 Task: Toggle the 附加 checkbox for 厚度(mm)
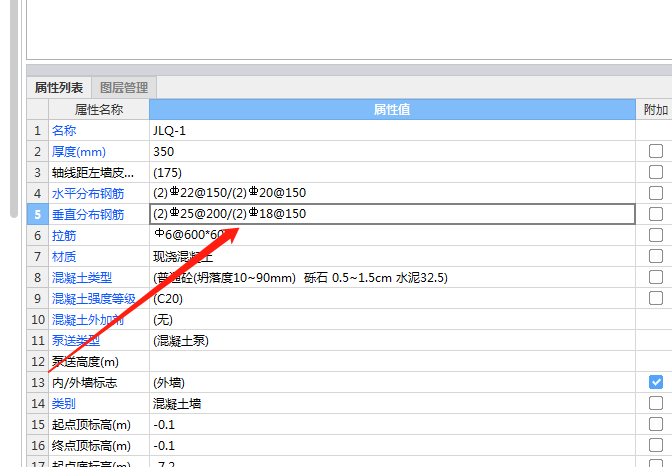tap(656, 151)
